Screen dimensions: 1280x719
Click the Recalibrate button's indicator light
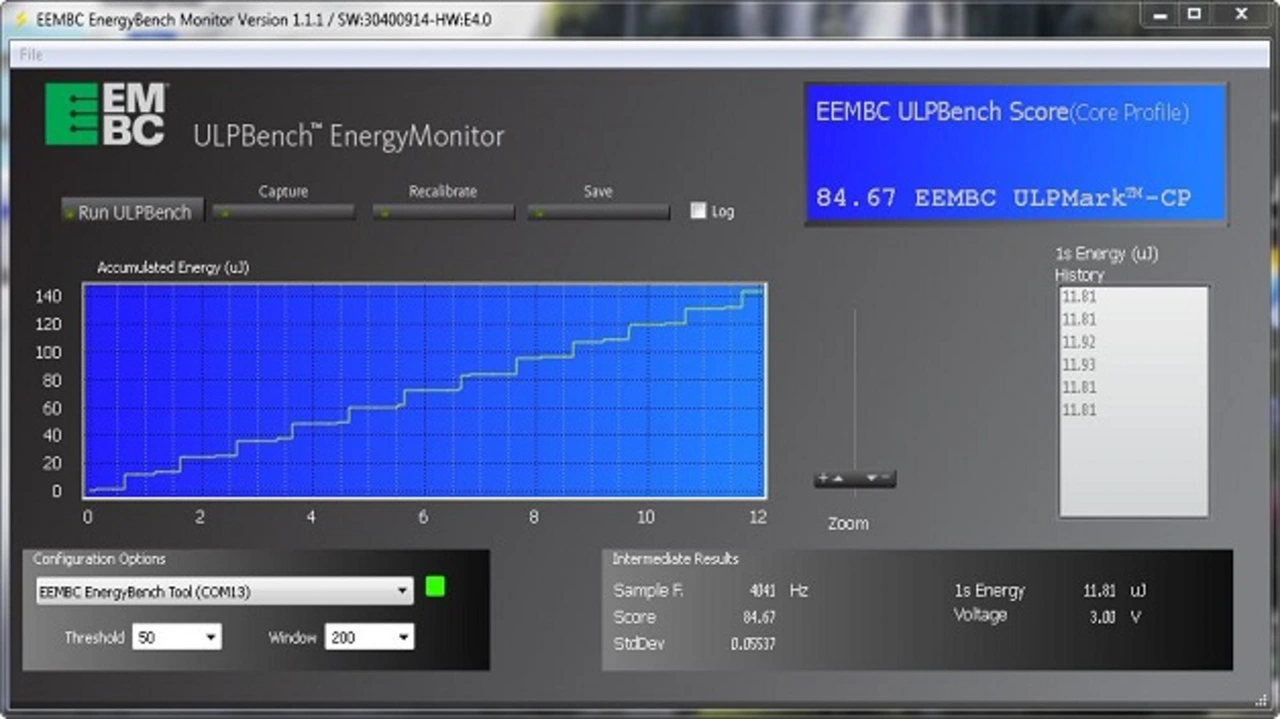point(383,212)
